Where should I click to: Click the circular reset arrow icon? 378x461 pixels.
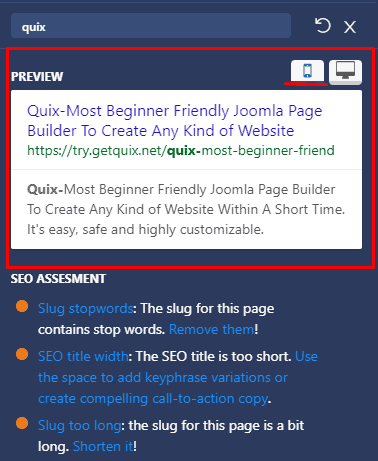[x=323, y=26]
